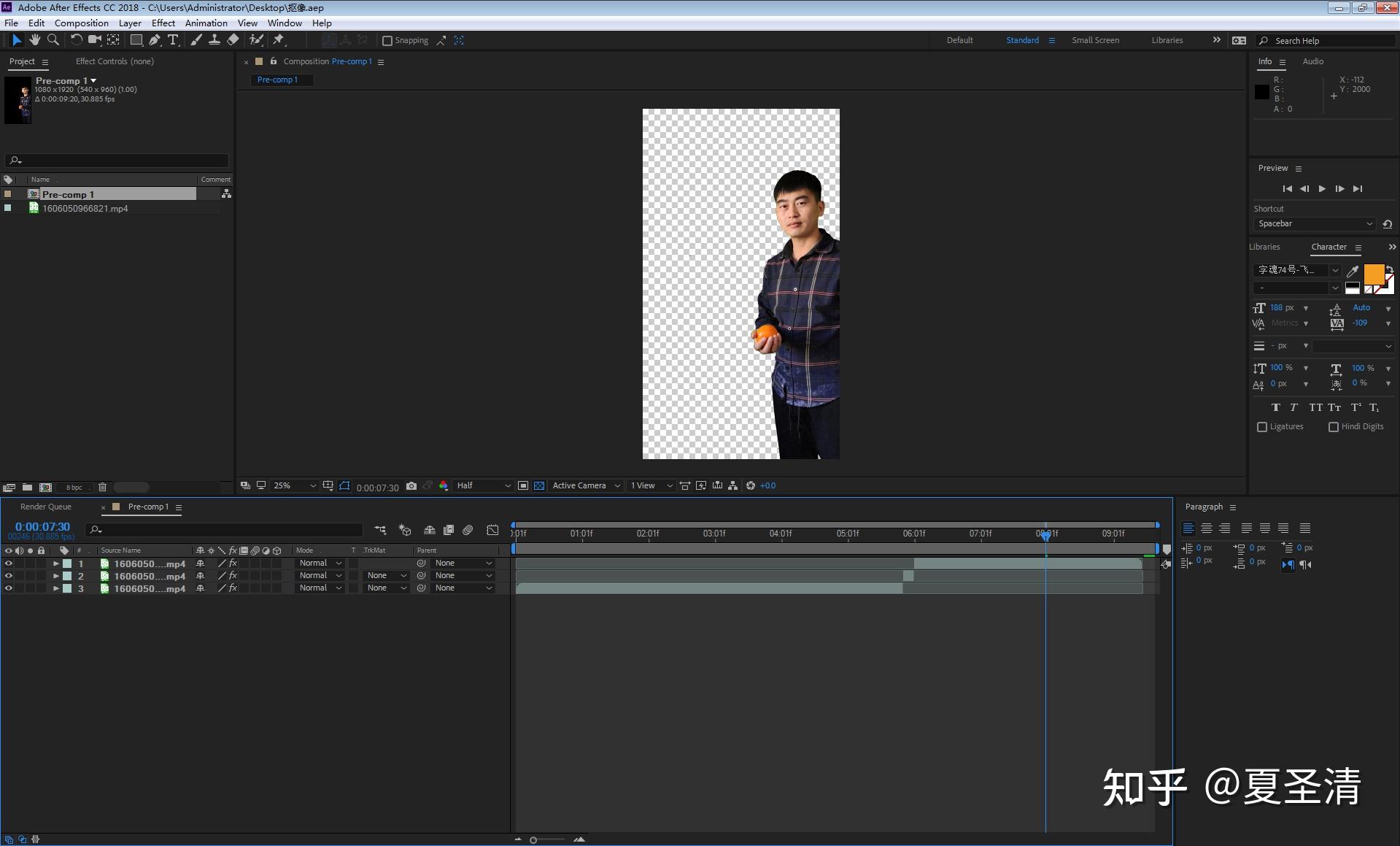Enable the Ligatures checkbox
The image size is (1400, 846).
click(1262, 427)
